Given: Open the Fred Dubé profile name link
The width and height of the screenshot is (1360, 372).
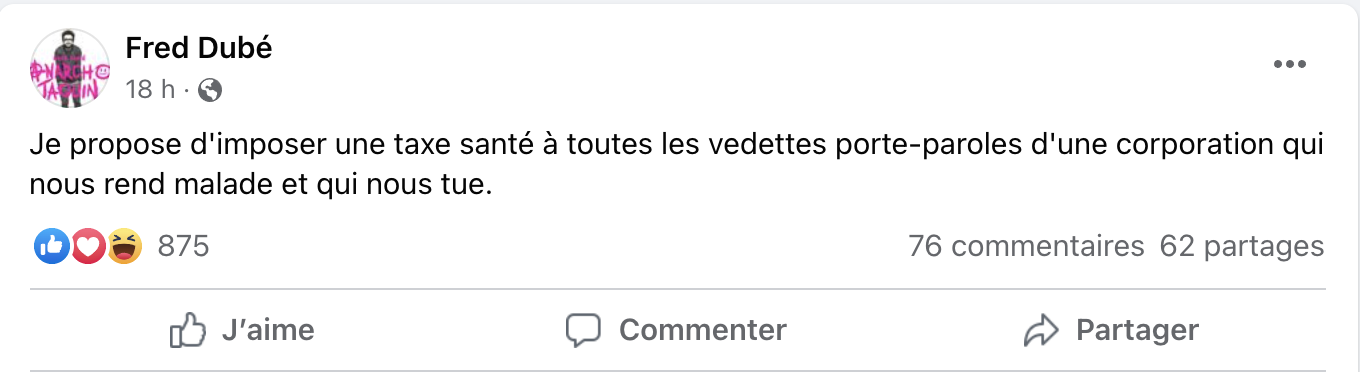Looking at the screenshot, I should pos(199,47).
